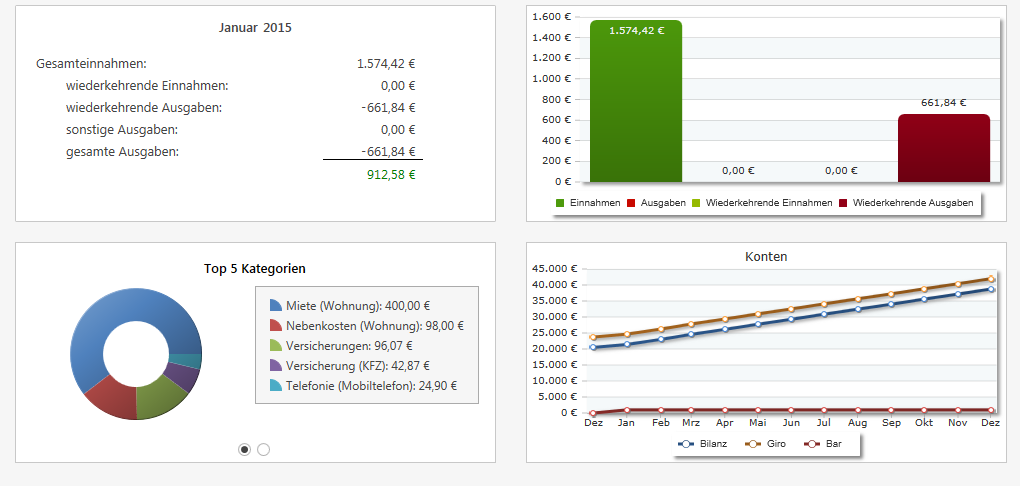Click the 'Mrz' axis label in Konten

(x=691, y=422)
